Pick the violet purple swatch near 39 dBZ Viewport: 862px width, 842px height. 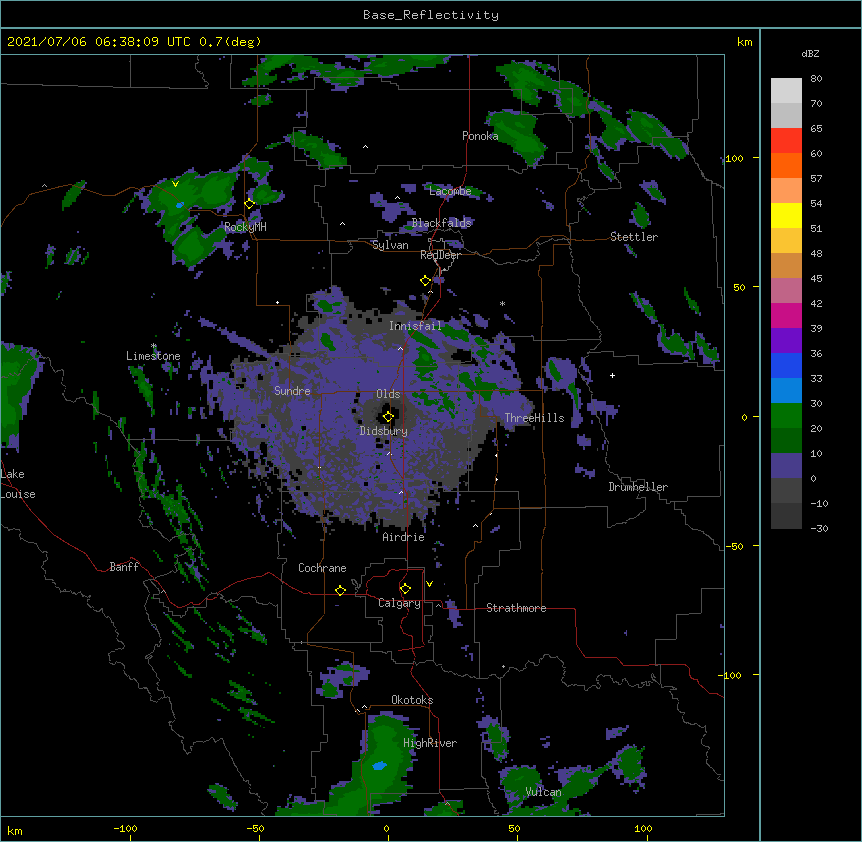click(786, 341)
